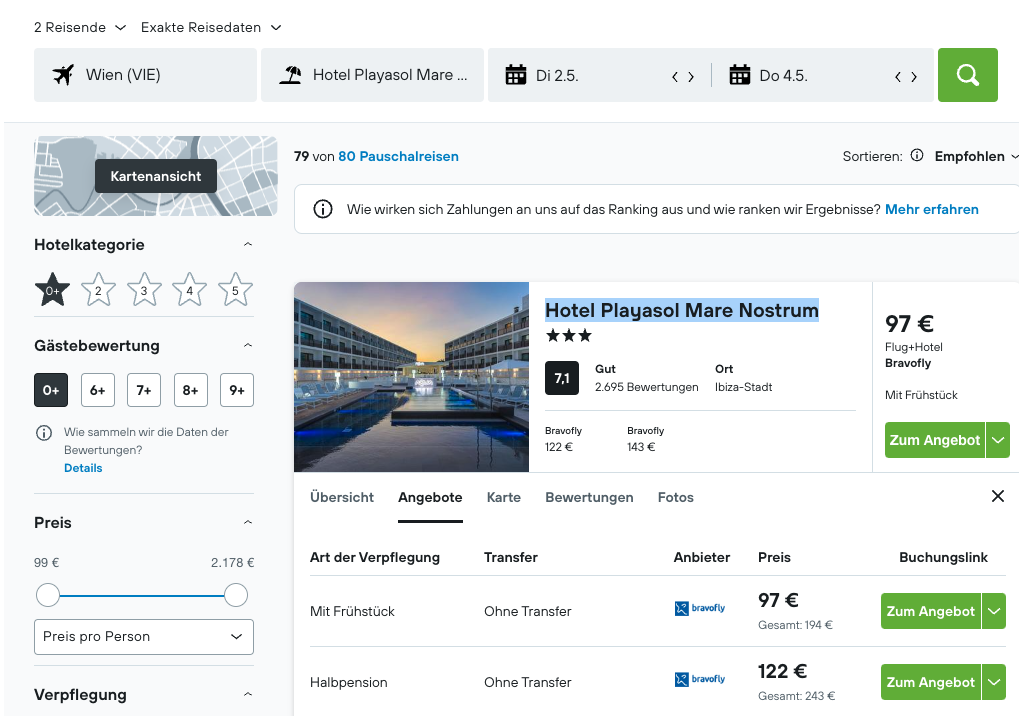Viewport: 1019px width, 716px height.
Task: Click Zum Angebot for Mit Frühstück offer
Action: (x=931, y=611)
